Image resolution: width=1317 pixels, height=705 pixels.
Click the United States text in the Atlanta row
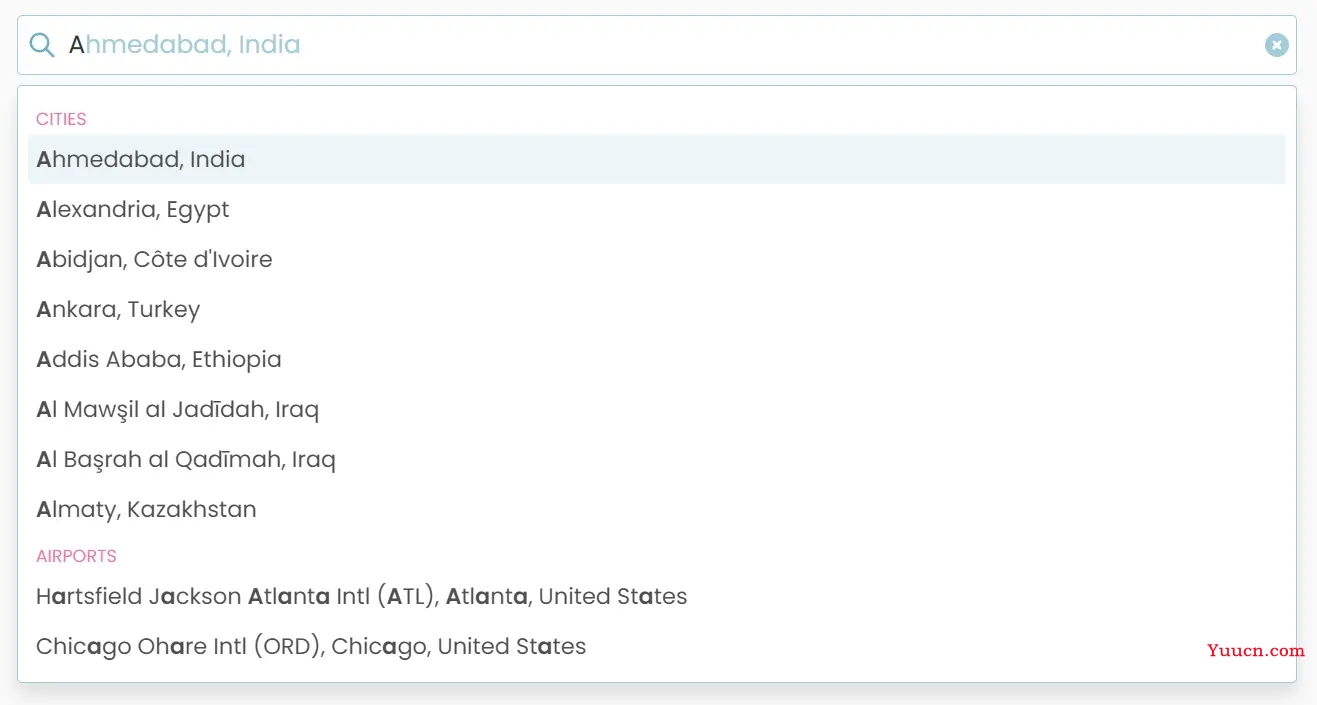613,597
